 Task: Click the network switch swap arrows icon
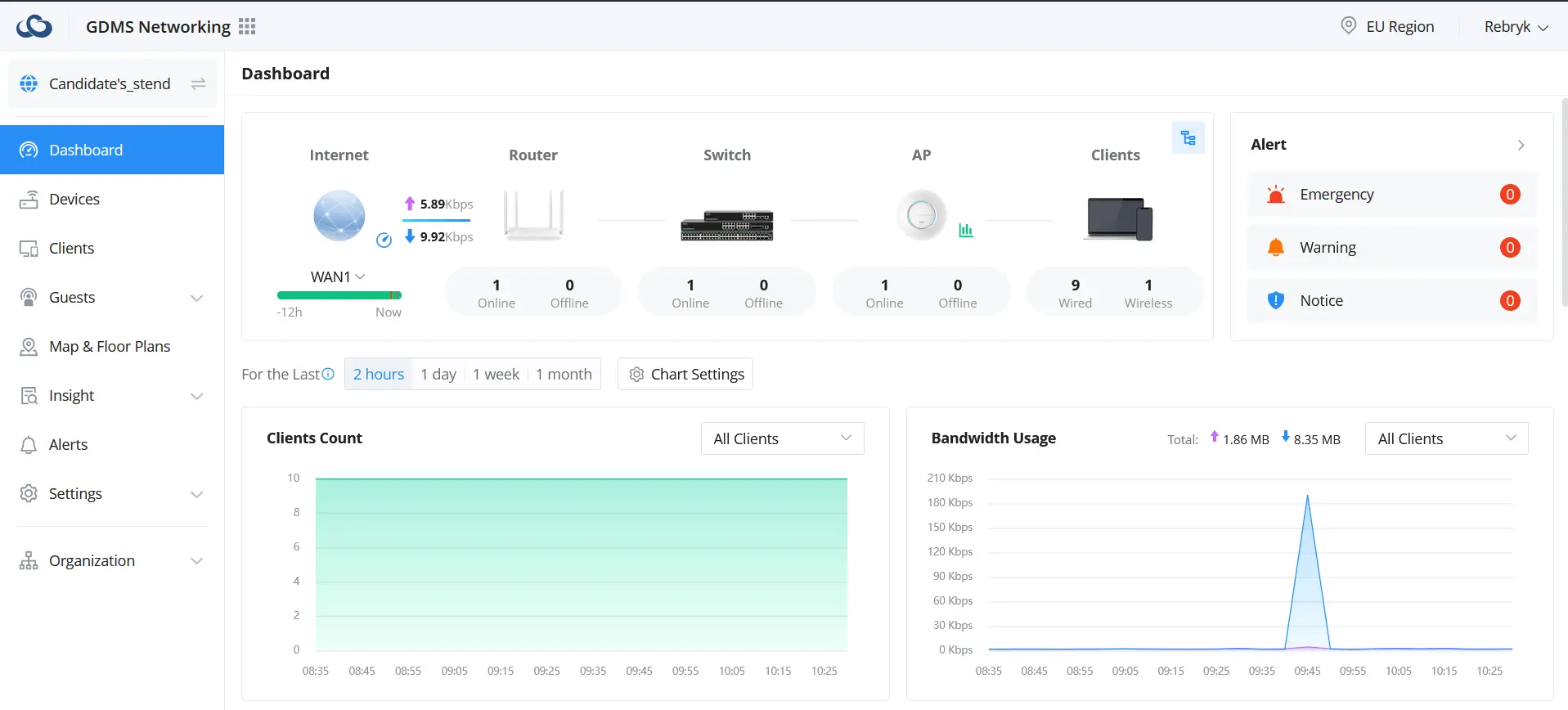click(x=198, y=83)
